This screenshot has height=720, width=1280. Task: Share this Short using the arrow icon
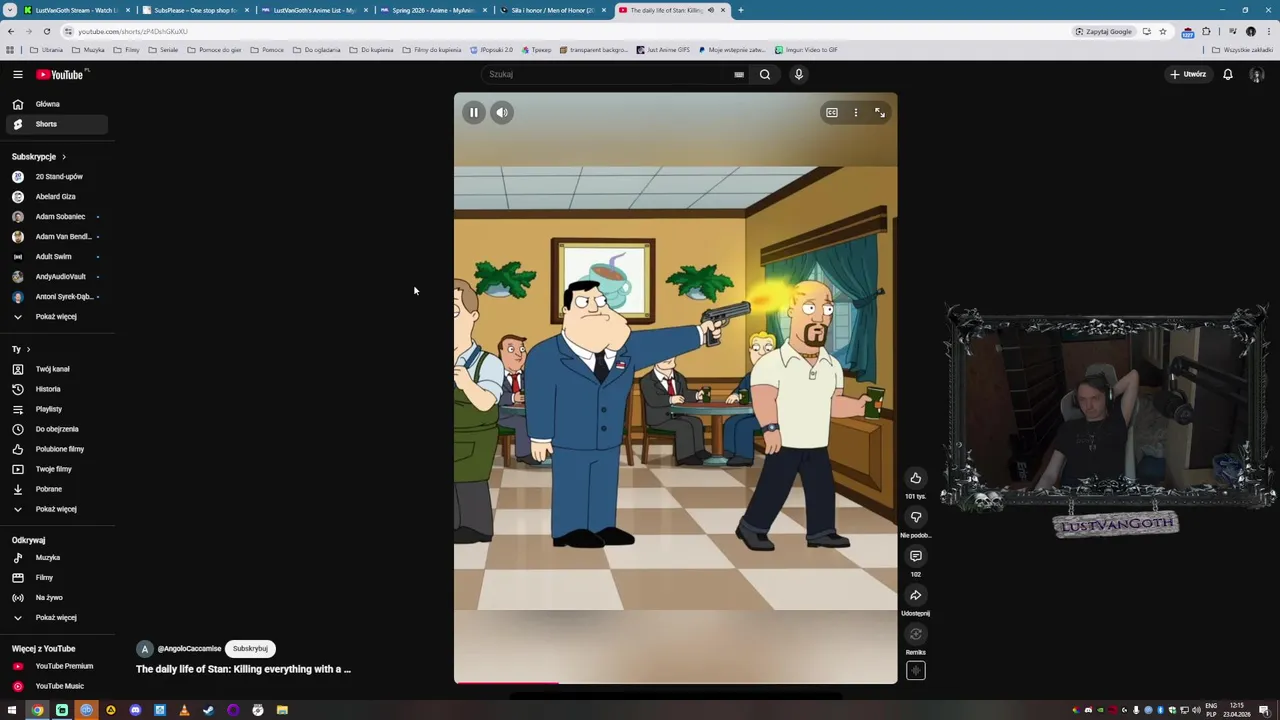[915, 595]
